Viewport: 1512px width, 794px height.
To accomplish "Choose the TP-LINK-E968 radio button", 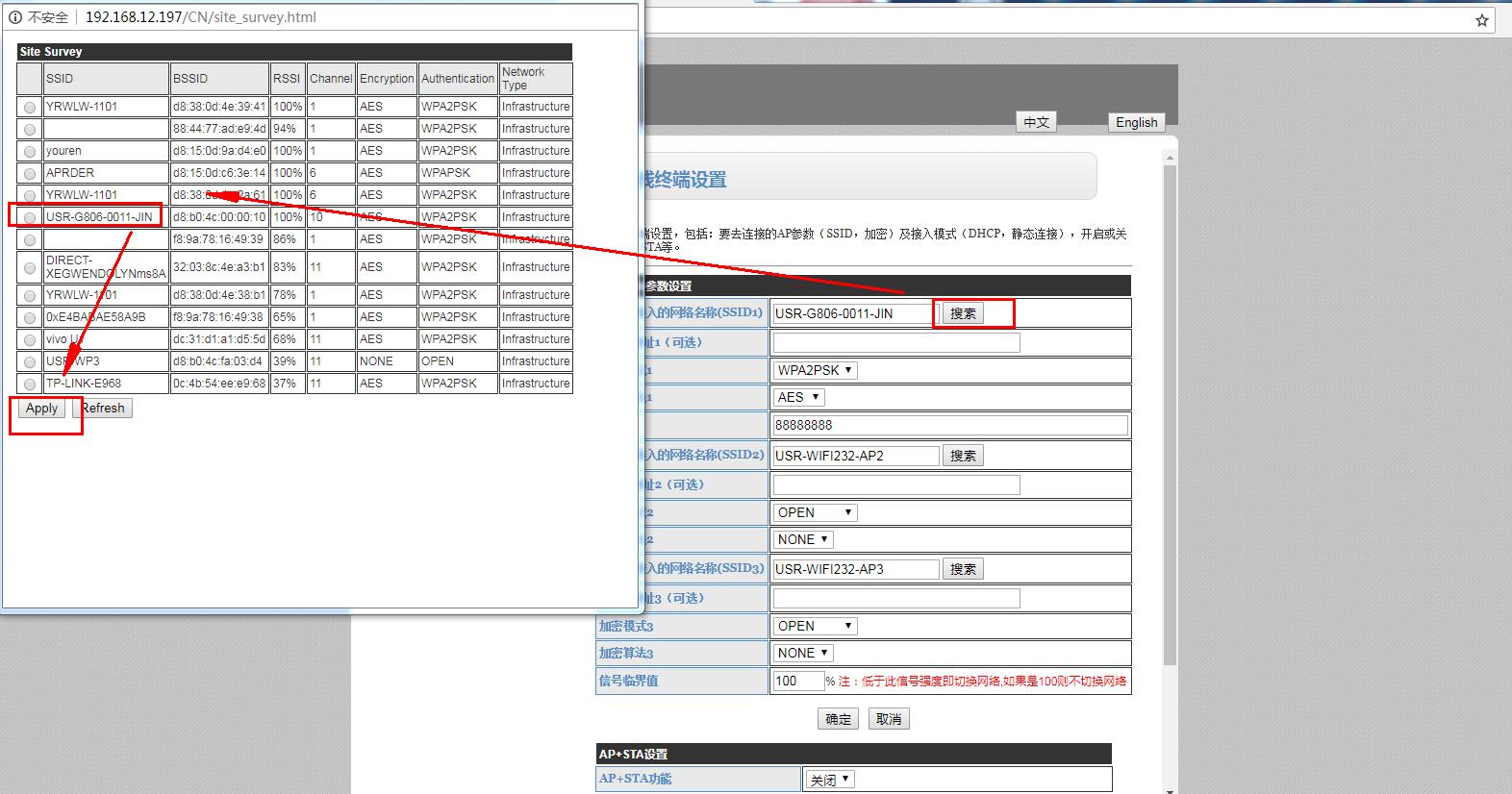I will pyautogui.click(x=30, y=385).
